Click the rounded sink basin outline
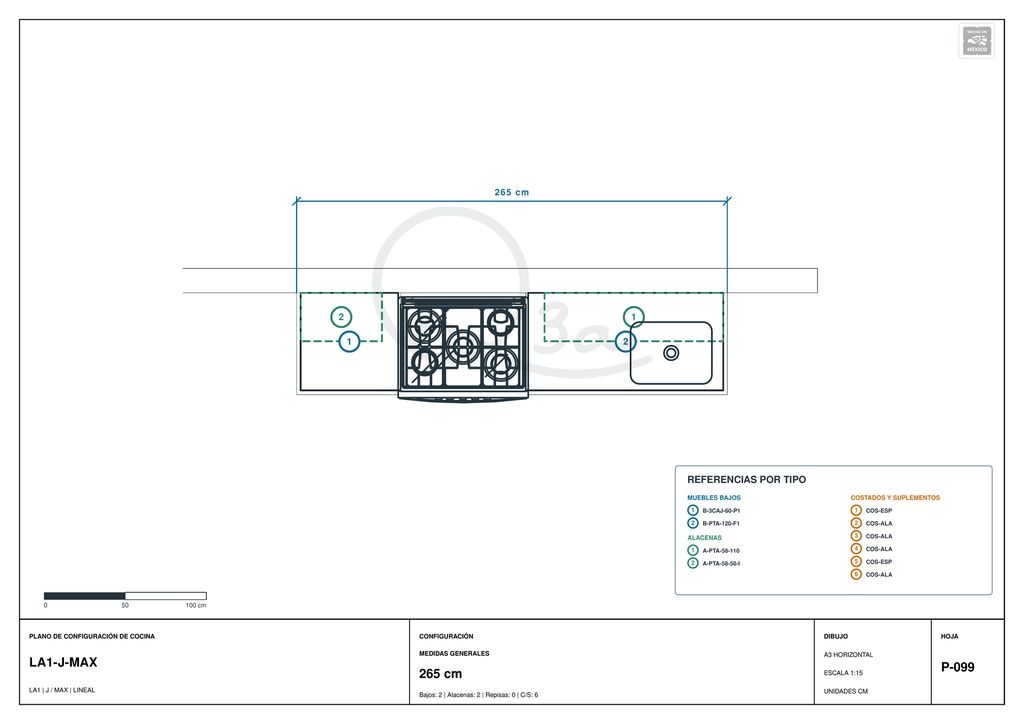 pos(671,353)
